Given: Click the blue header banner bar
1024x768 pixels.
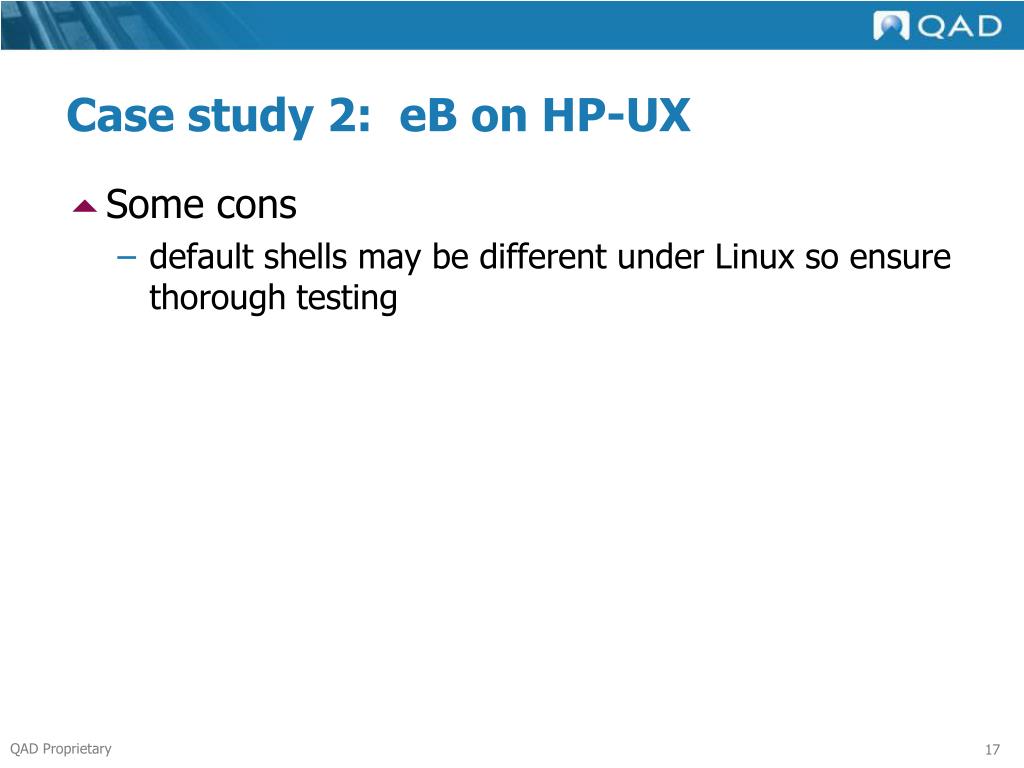Looking at the screenshot, I should [x=512, y=25].
